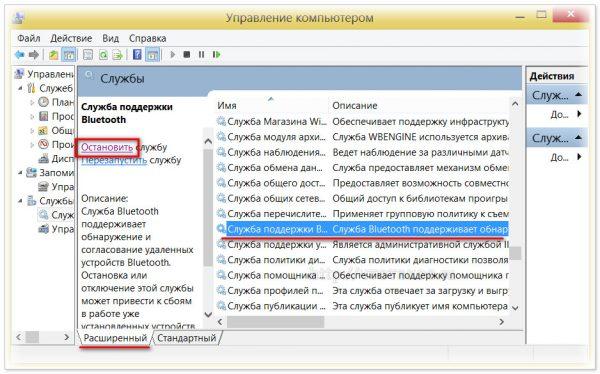Viewport: 600px width, 374px height.
Task: Click the Pause service icon
Action: point(201,55)
